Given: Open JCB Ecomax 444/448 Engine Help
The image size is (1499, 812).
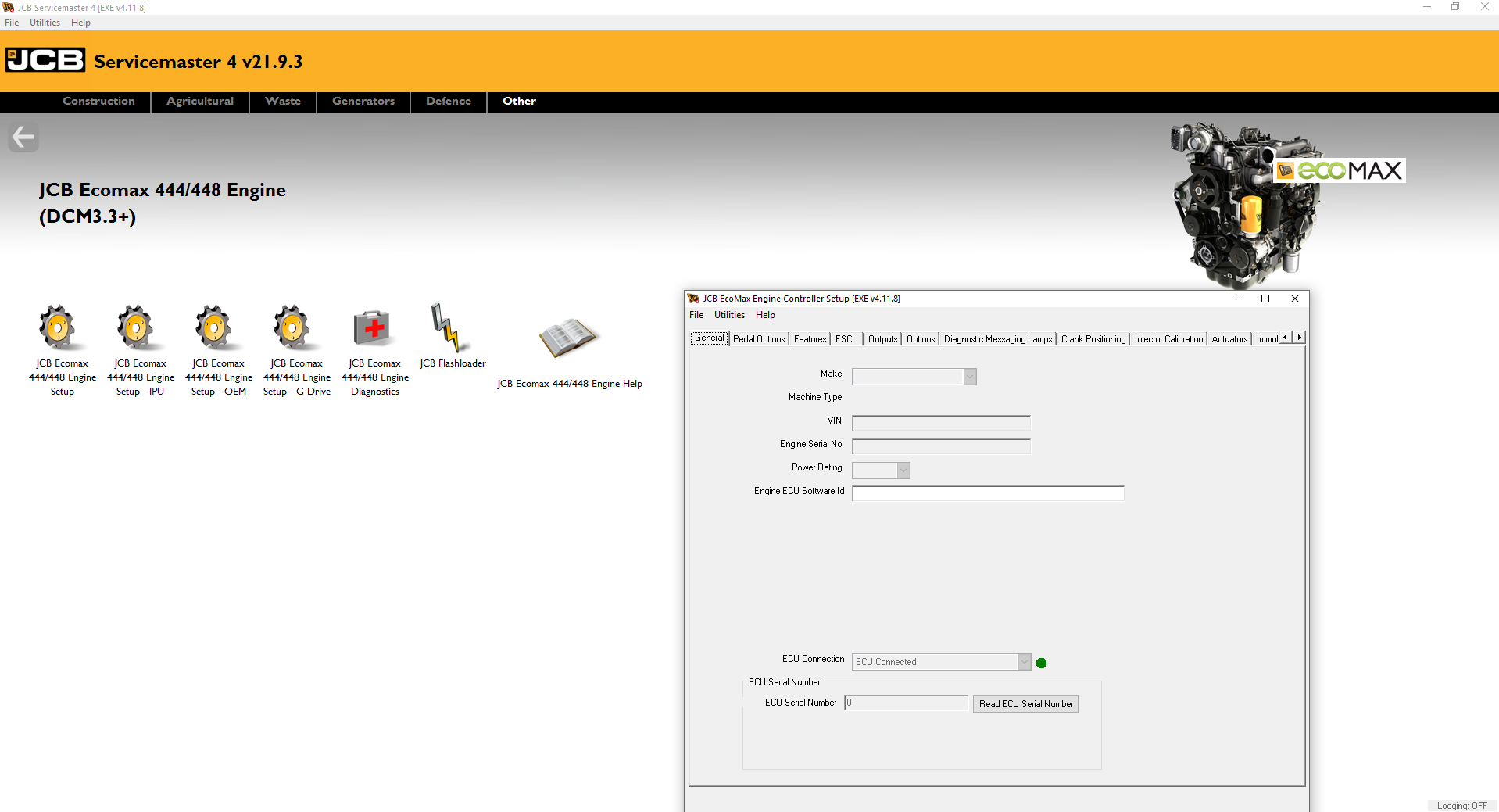Looking at the screenshot, I should click(570, 336).
